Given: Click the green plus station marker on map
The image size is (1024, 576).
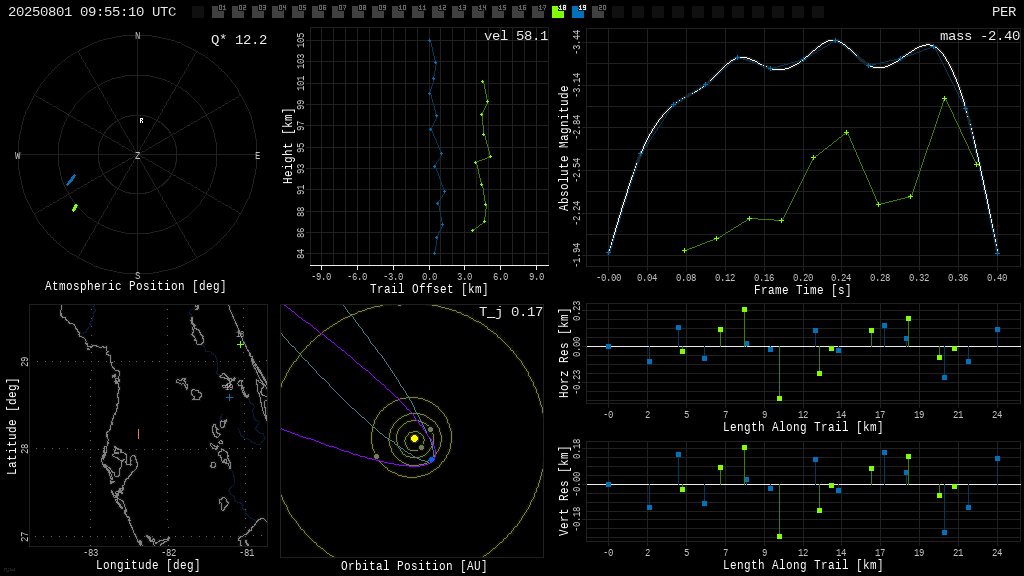Looking at the screenshot, I should (240, 344).
